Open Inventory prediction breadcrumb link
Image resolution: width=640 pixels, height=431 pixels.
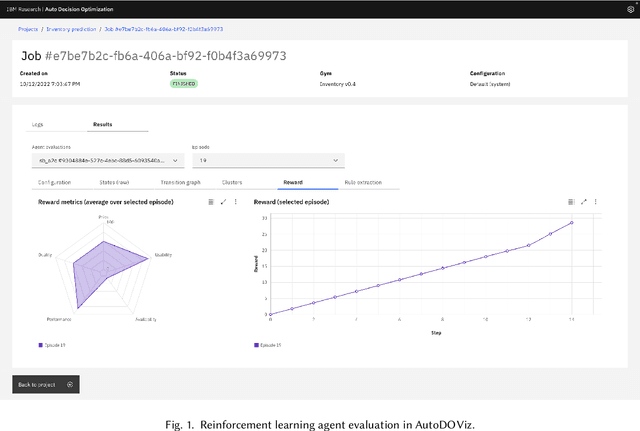[x=72, y=29]
